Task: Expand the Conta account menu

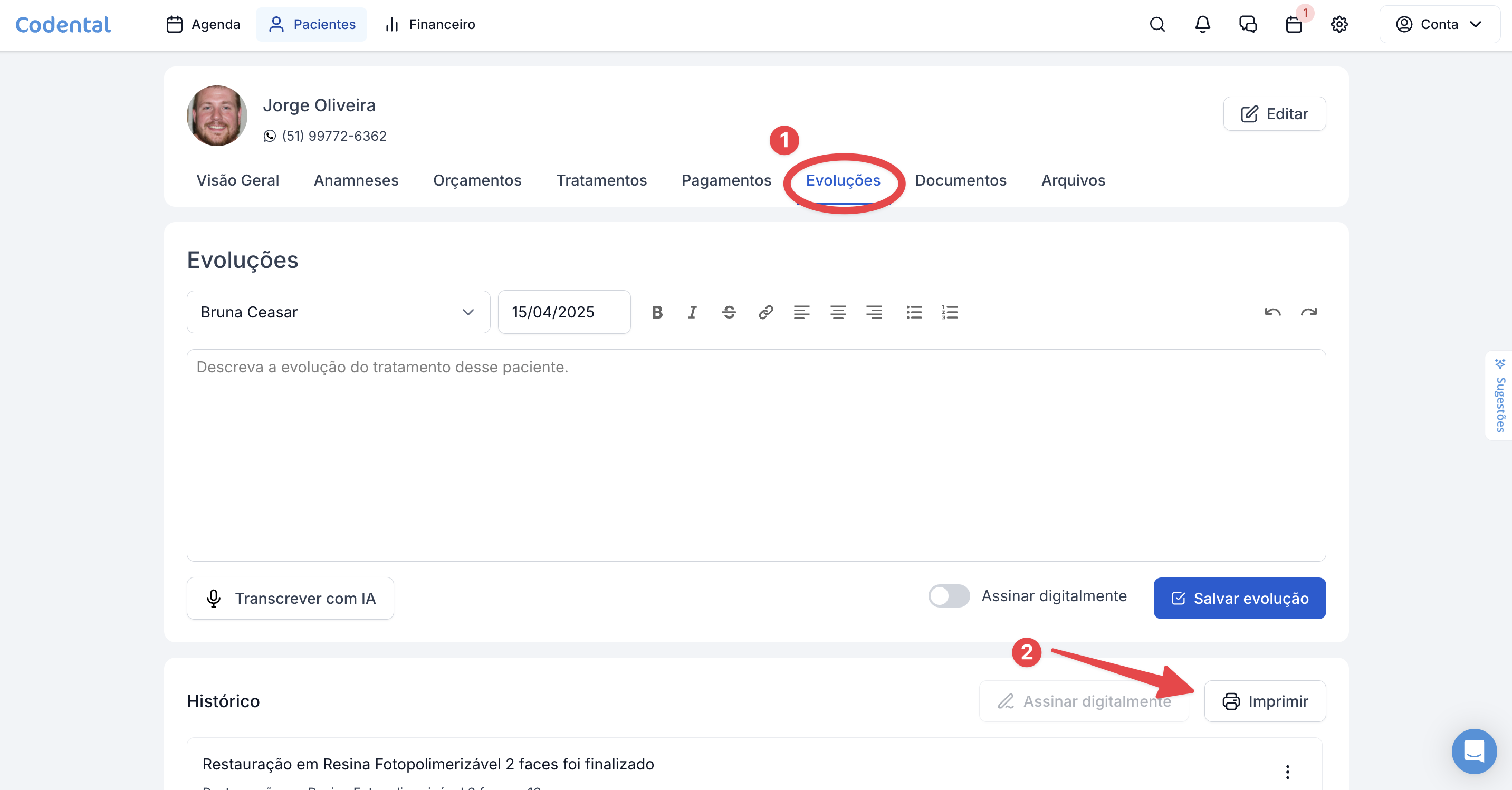Action: [1439, 24]
